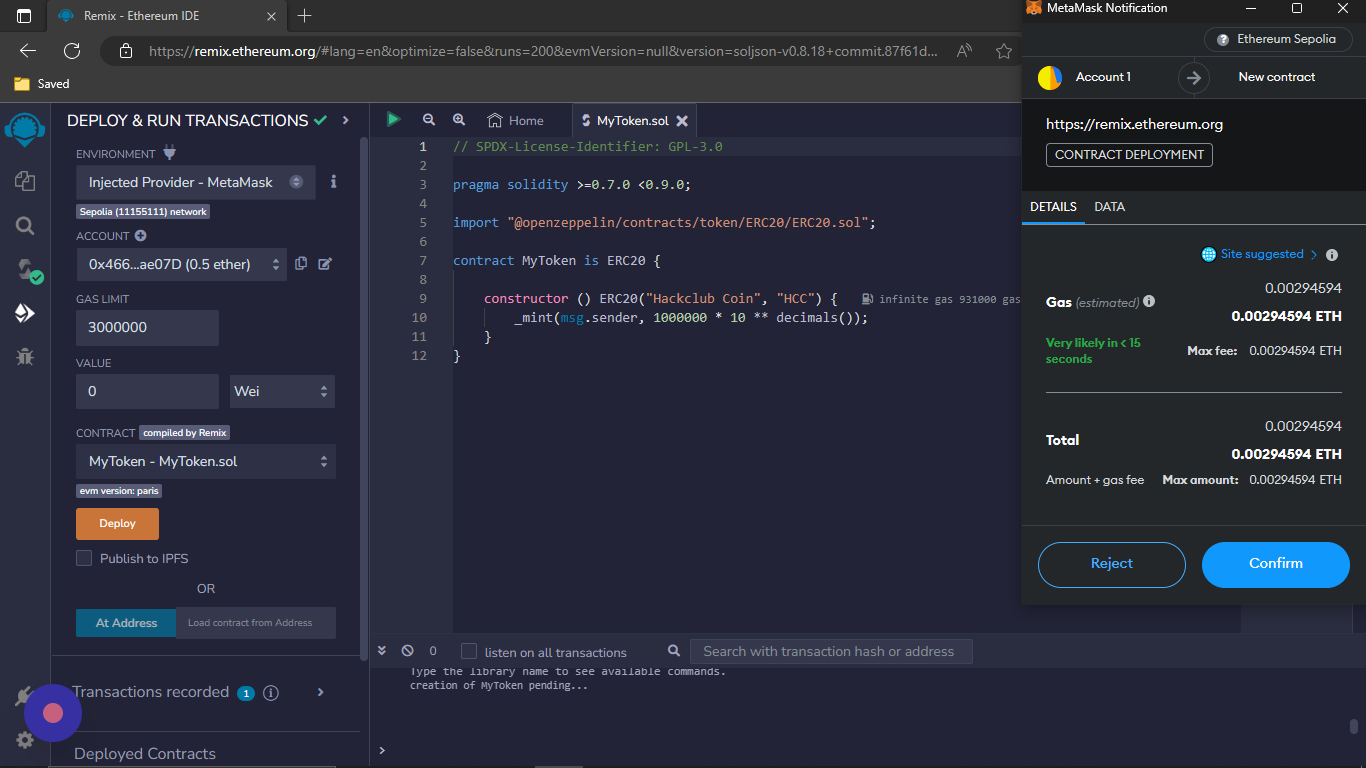Click the browser URL address bar
Image resolution: width=1366 pixels, height=768 pixels.
pyautogui.click(x=541, y=51)
